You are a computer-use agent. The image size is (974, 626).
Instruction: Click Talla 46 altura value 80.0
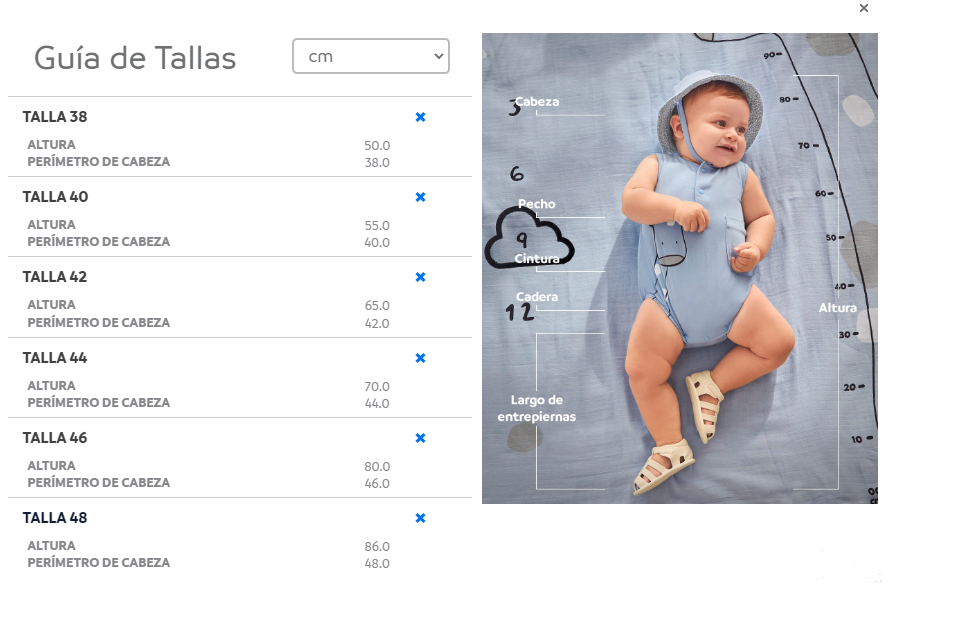[x=377, y=466]
